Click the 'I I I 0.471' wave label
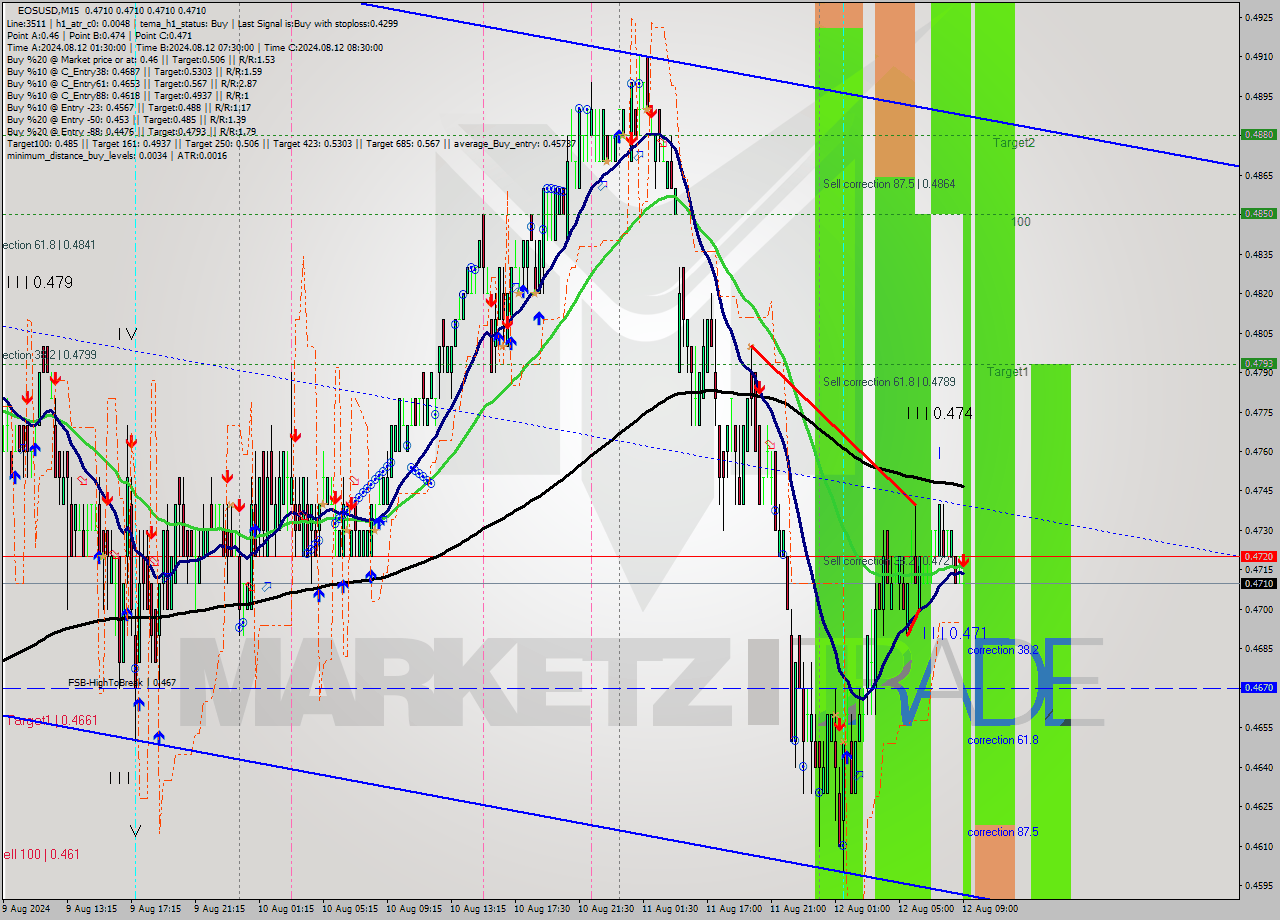This screenshot has width=1280, height=920. click(x=954, y=633)
